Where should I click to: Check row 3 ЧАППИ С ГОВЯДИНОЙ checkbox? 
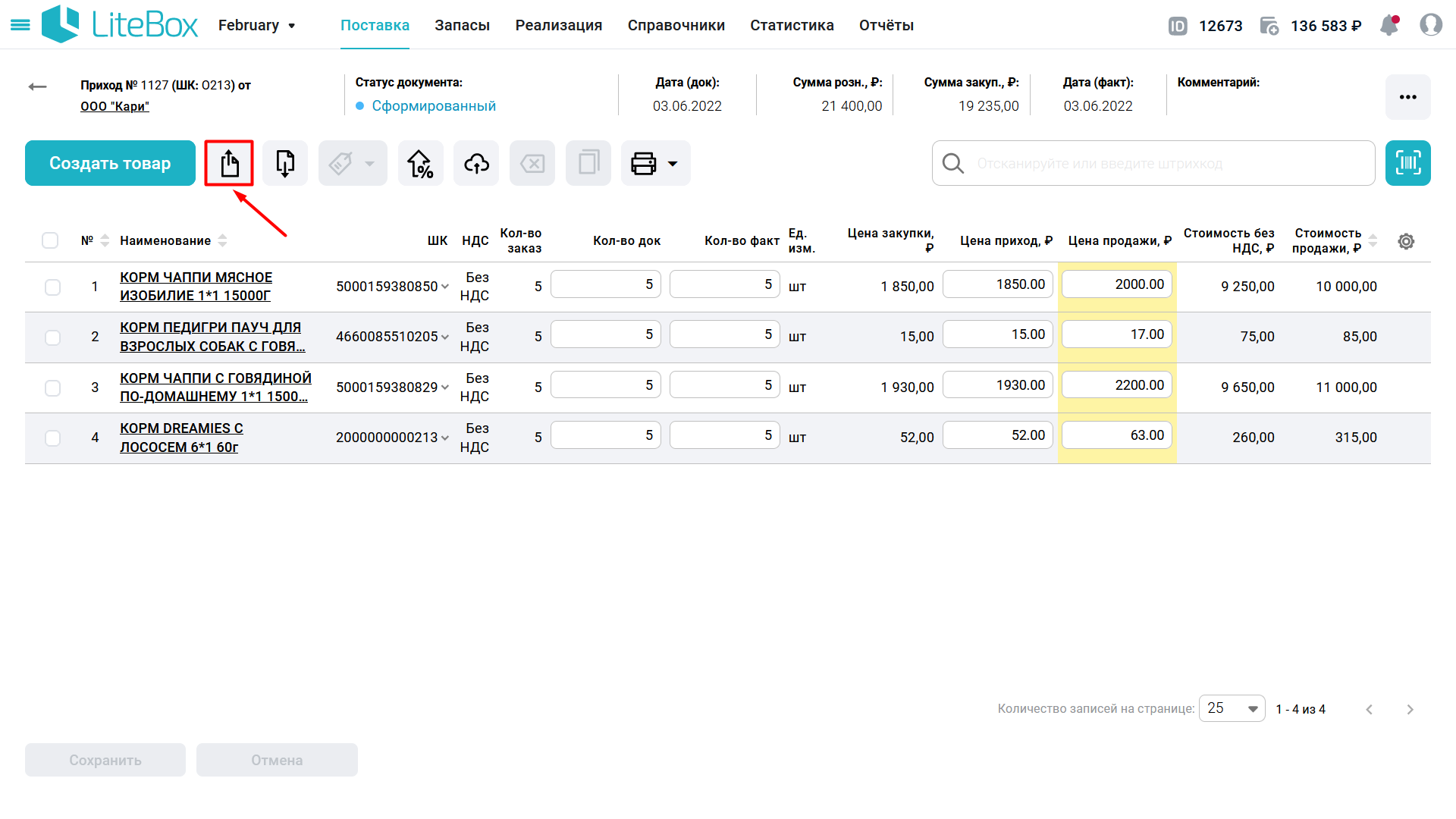tap(52, 388)
